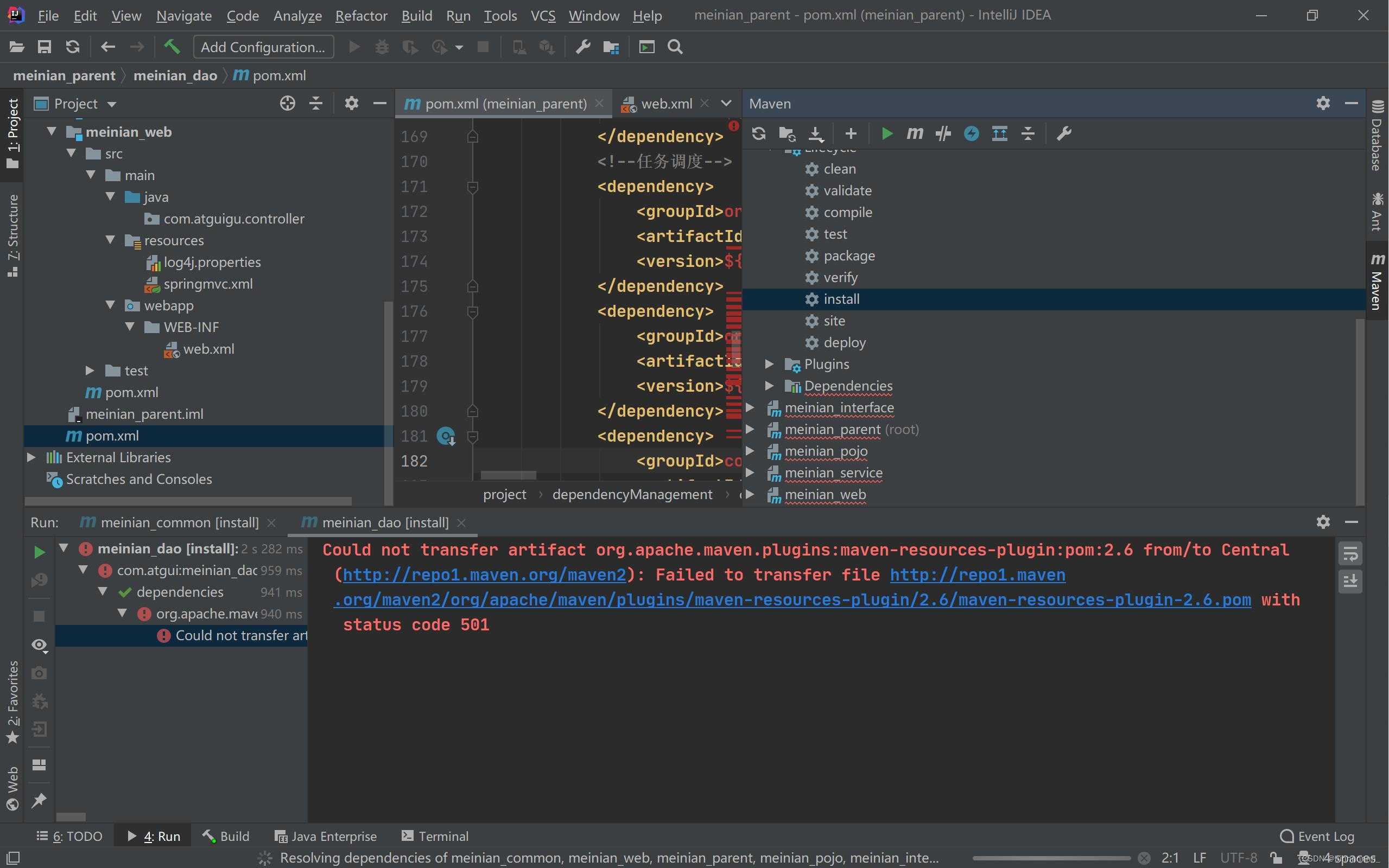1389x868 pixels.
Task: Open repo1.maven.org/maven2 link in console
Action: (x=484, y=575)
